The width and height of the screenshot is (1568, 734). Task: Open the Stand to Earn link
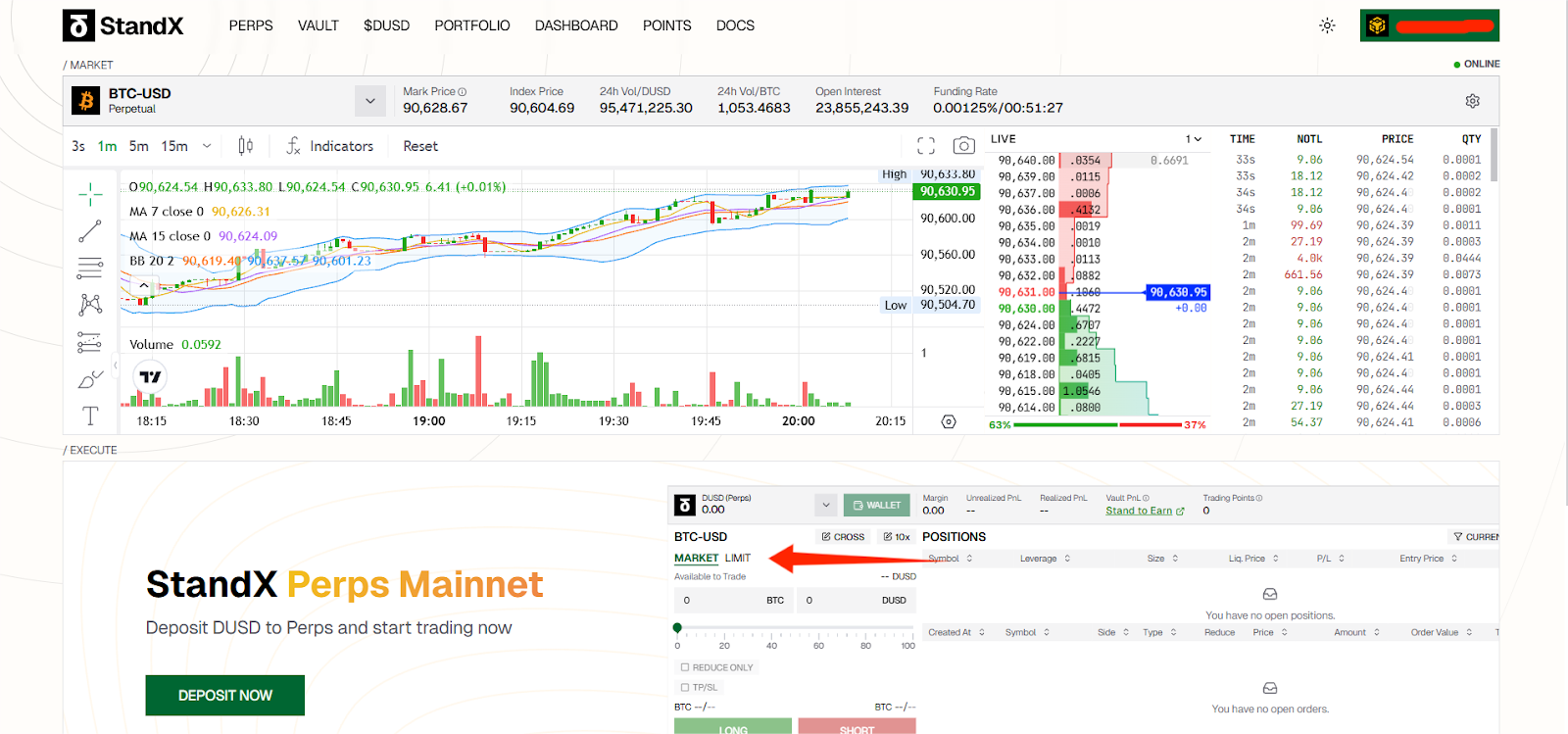coord(1145,511)
